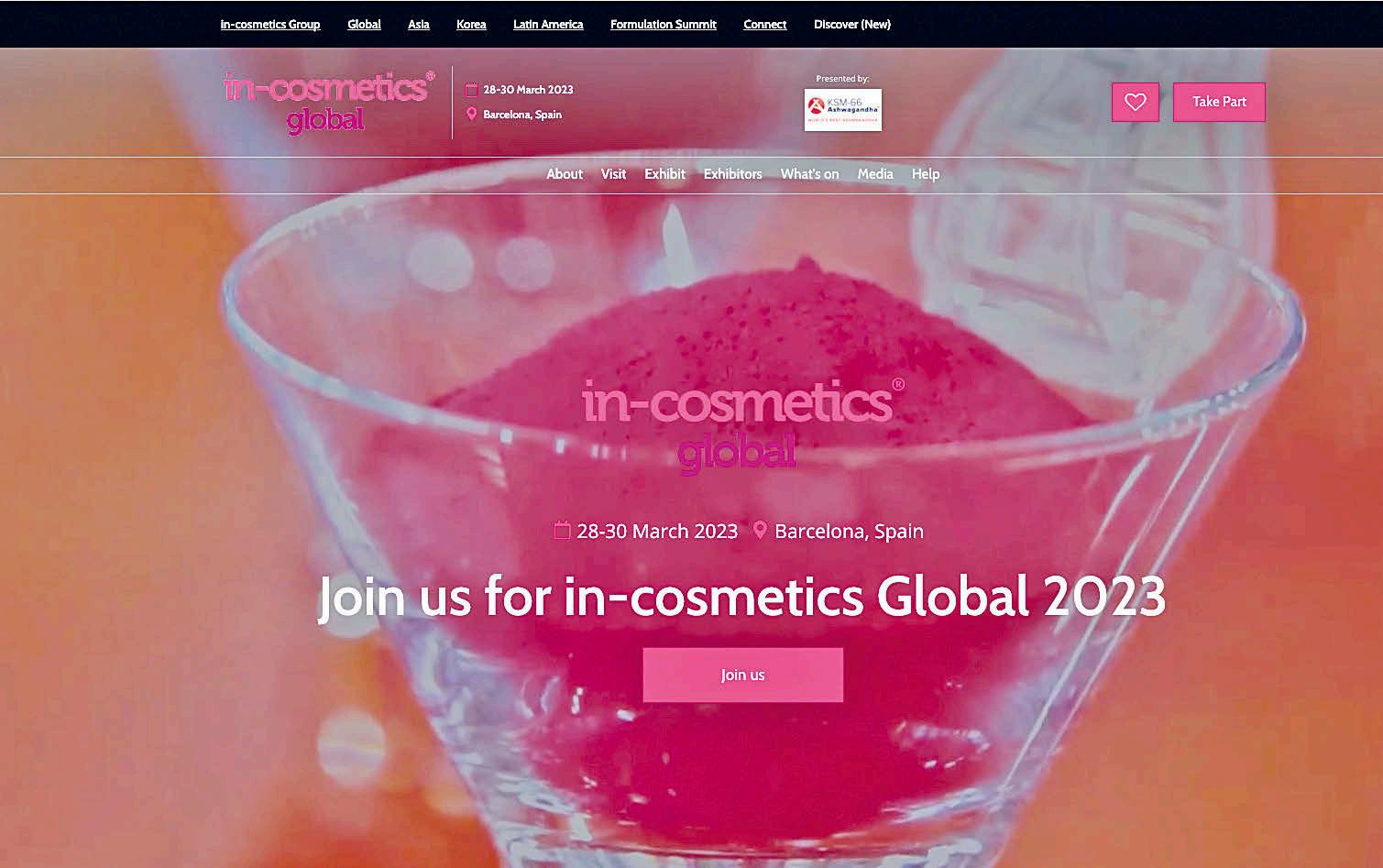The width and height of the screenshot is (1383, 868).
Task: Click the KSM-66 Ashwagandha sponsor logo
Action: tap(842, 109)
